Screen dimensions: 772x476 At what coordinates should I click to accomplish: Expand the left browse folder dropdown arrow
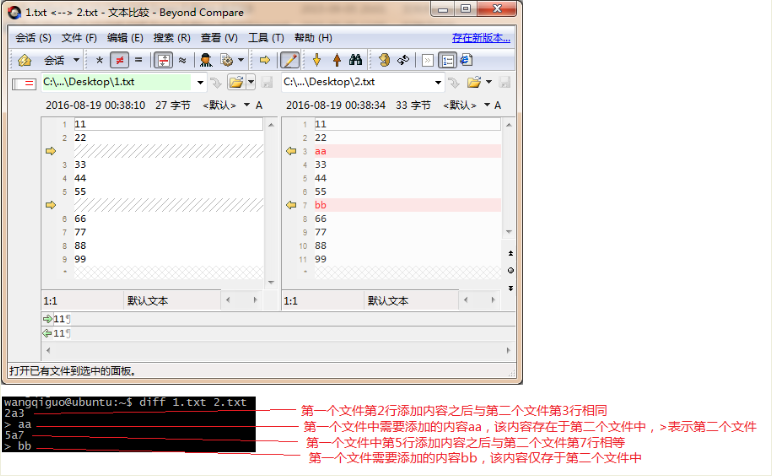click(x=251, y=82)
